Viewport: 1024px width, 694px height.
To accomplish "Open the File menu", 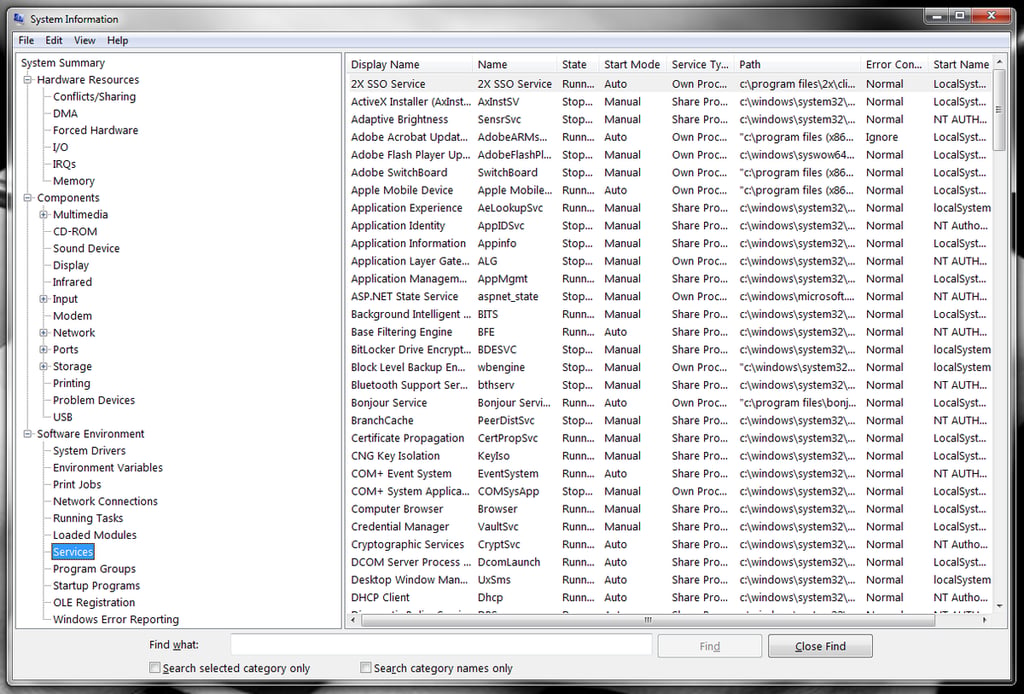I will pyautogui.click(x=26, y=40).
